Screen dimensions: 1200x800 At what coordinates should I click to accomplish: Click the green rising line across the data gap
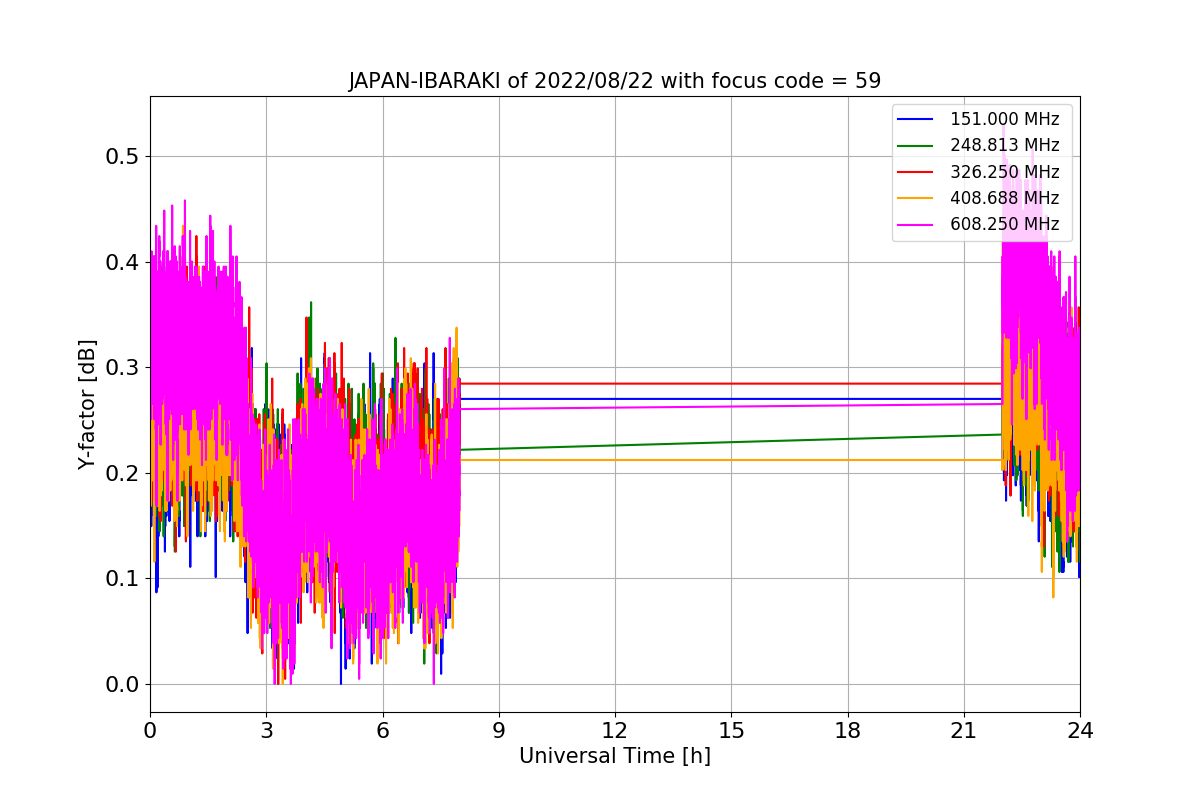tap(730, 442)
